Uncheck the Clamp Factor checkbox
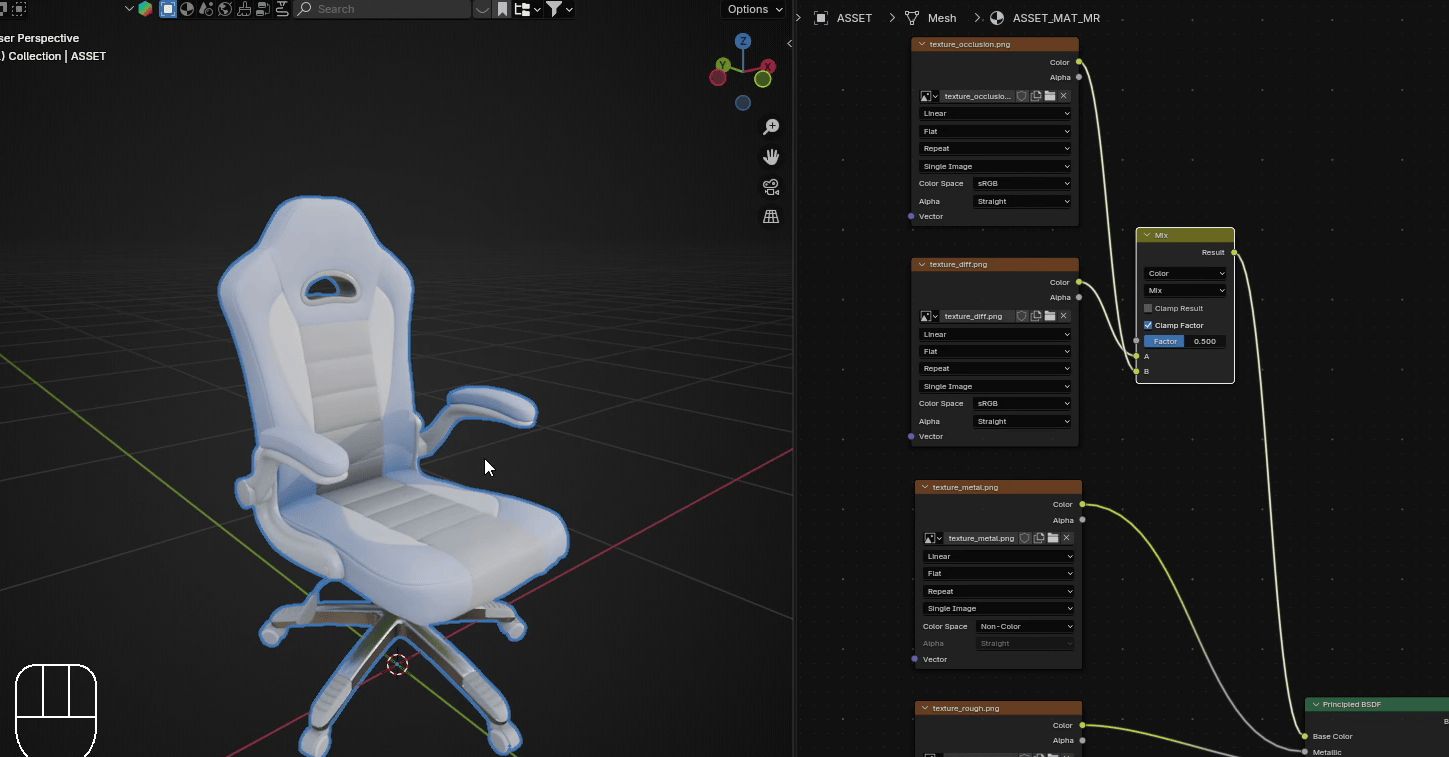The width and height of the screenshot is (1449, 757). click(1148, 325)
